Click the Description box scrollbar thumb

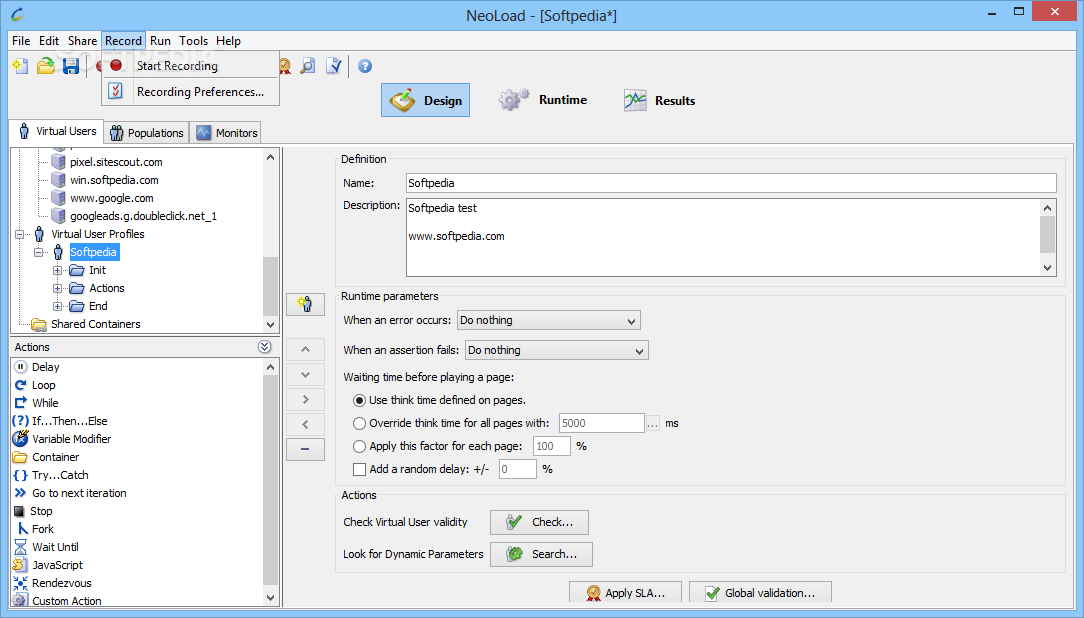click(1047, 234)
